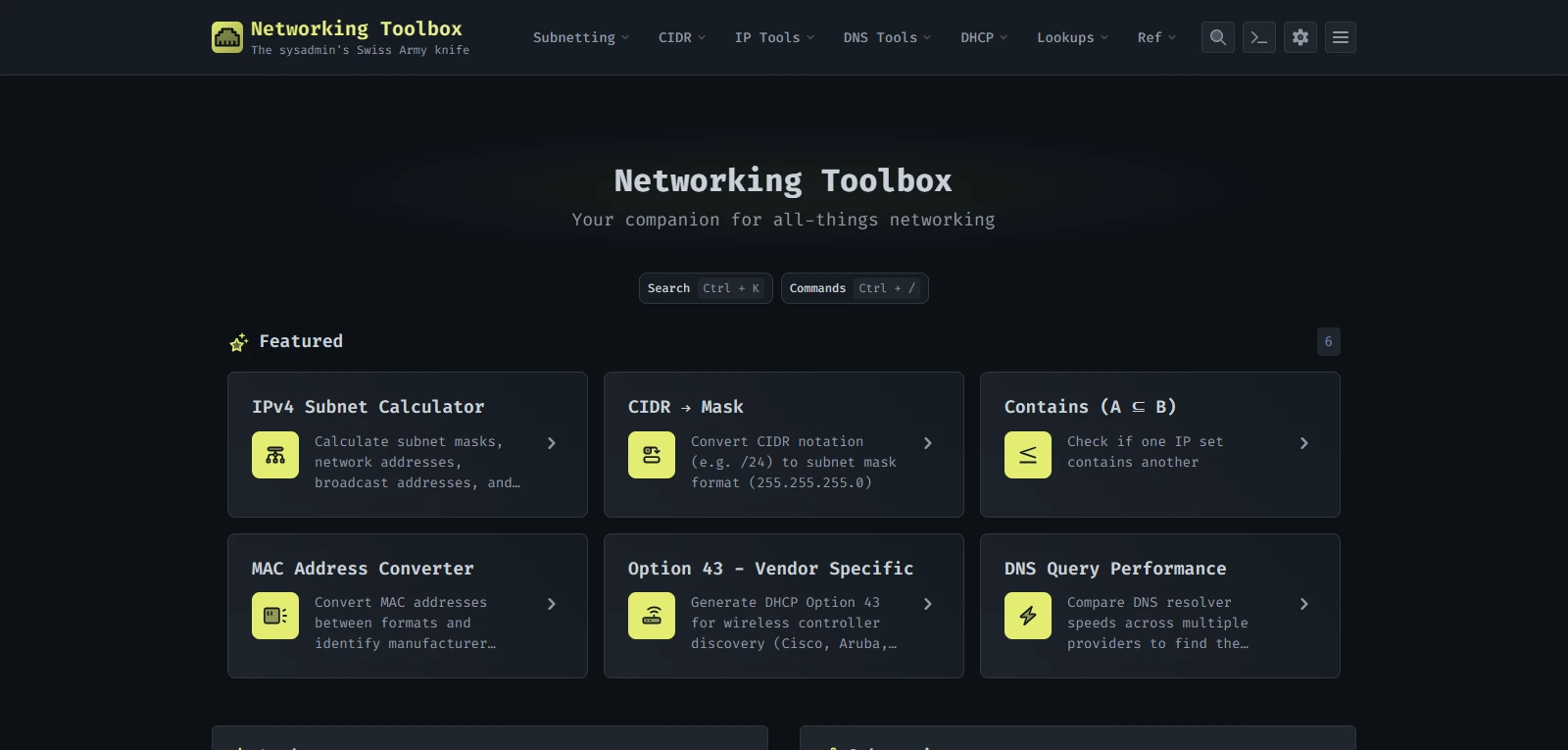Viewport: 1568px width, 750px height.
Task: Open IPv4 Subnet Calculator via its chevron
Action: [552, 443]
